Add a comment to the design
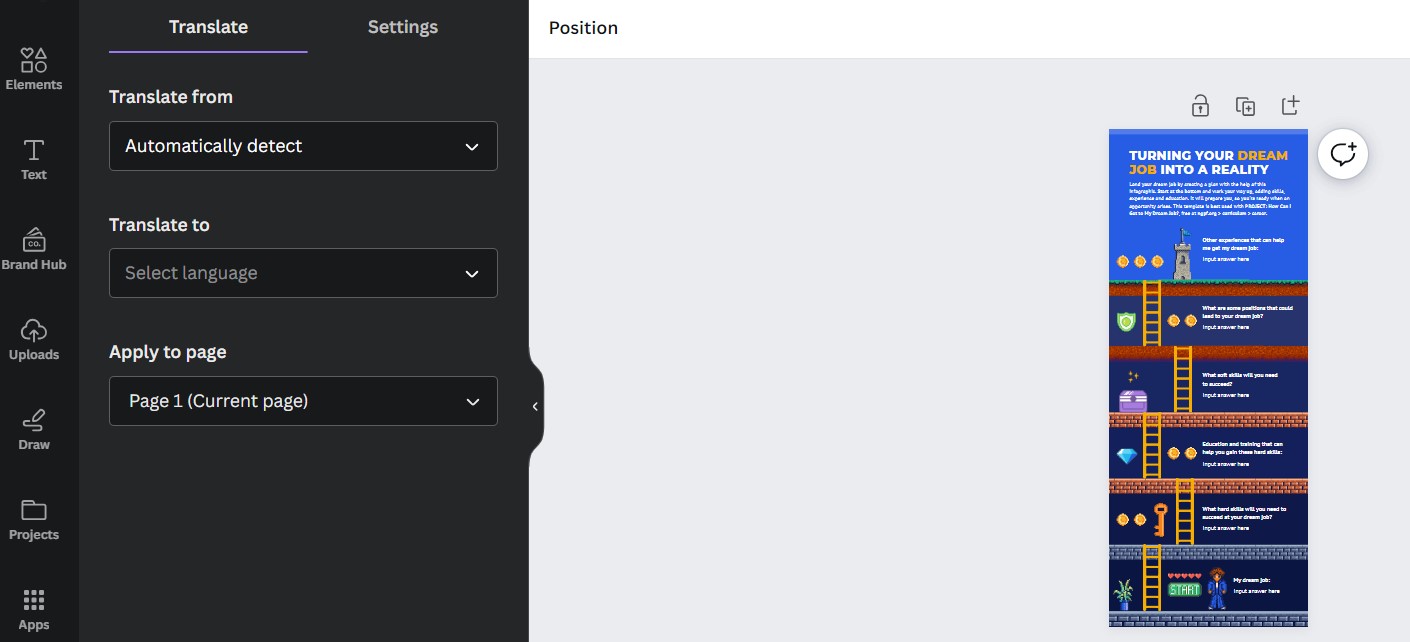 tap(1342, 154)
